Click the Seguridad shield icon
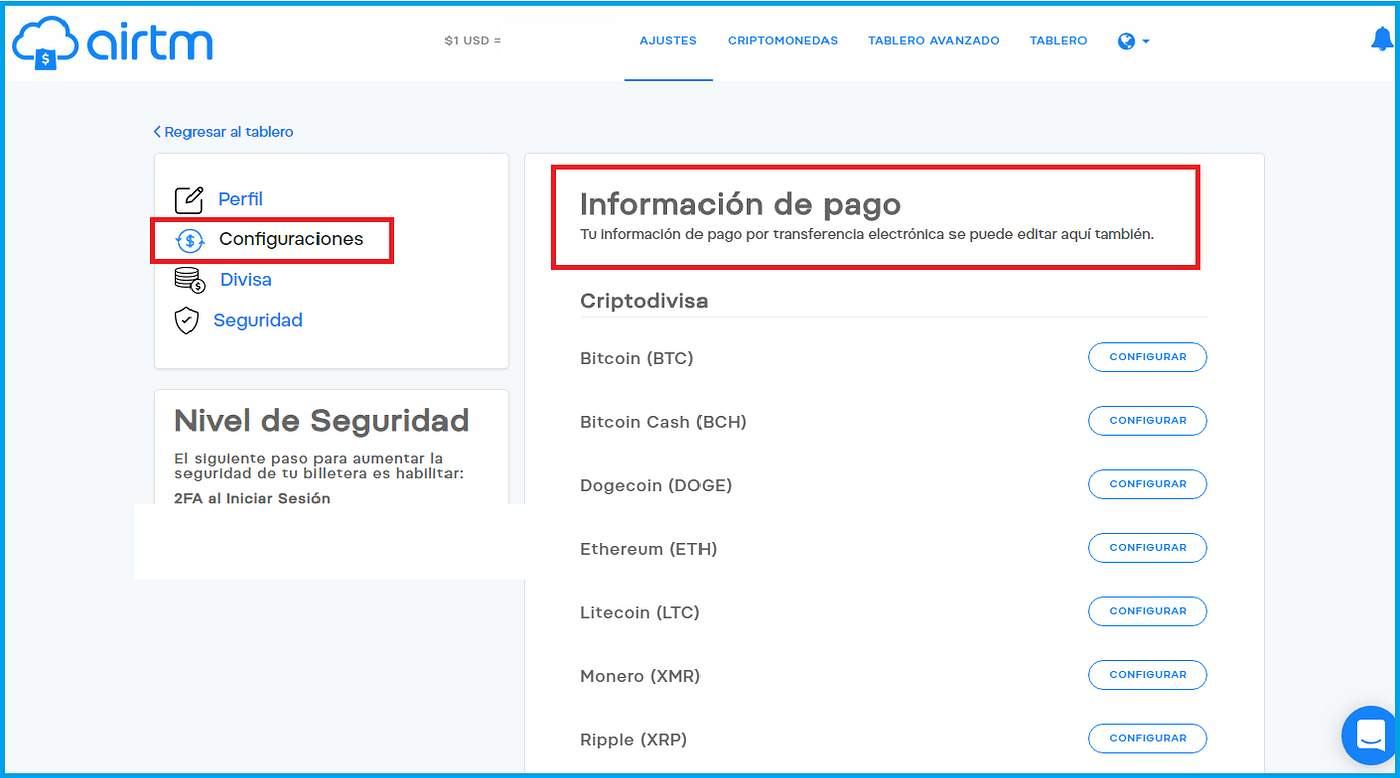The width and height of the screenshot is (1400, 778). click(x=187, y=320)
